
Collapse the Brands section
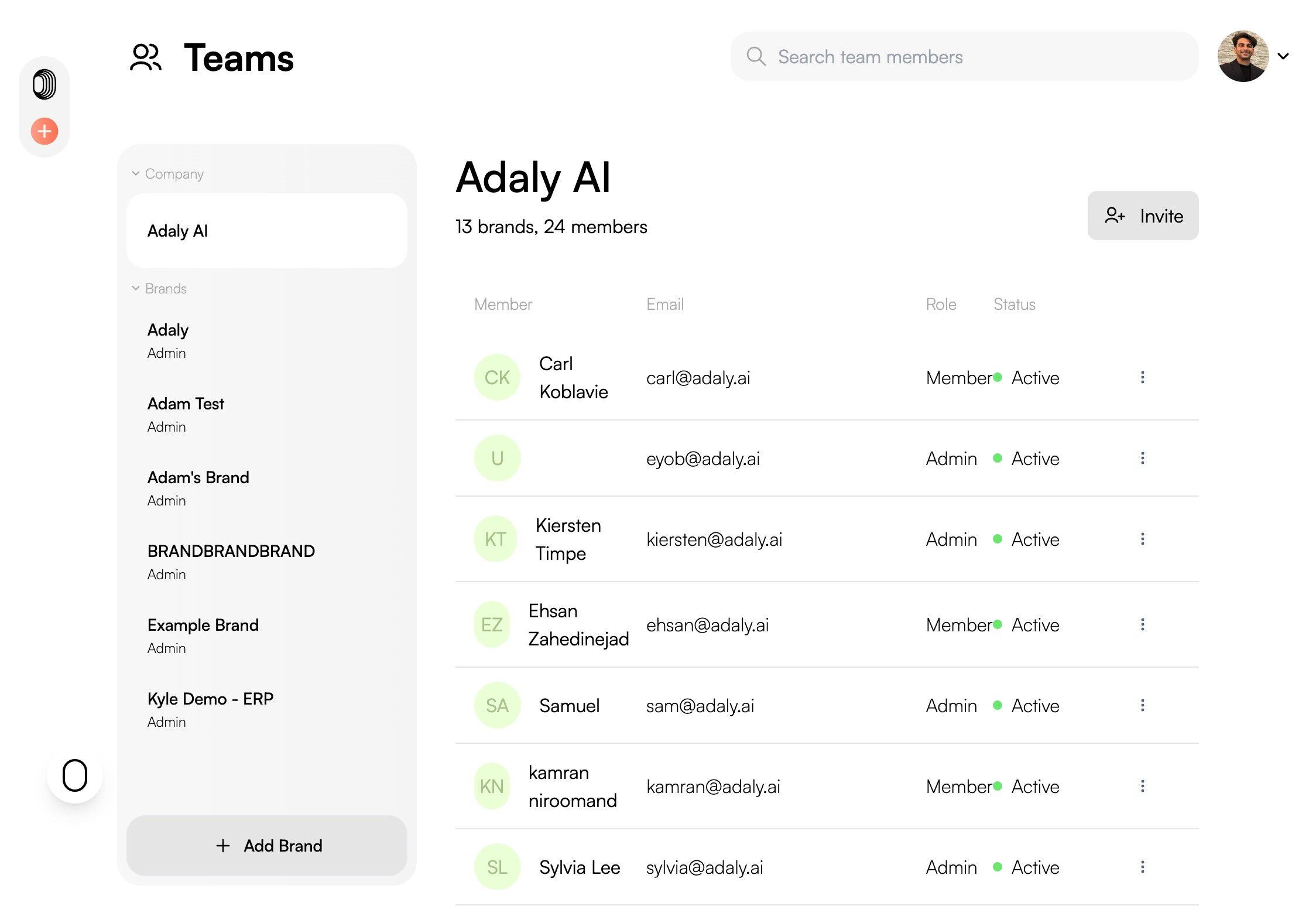(136, 289)
